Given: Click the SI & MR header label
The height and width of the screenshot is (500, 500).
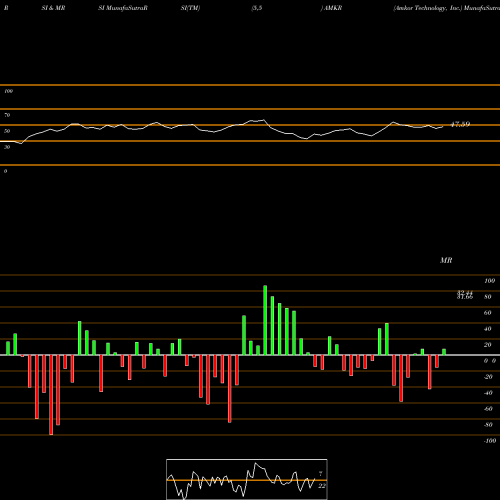Looking at the screenshot, I should (x=53, y=8).
